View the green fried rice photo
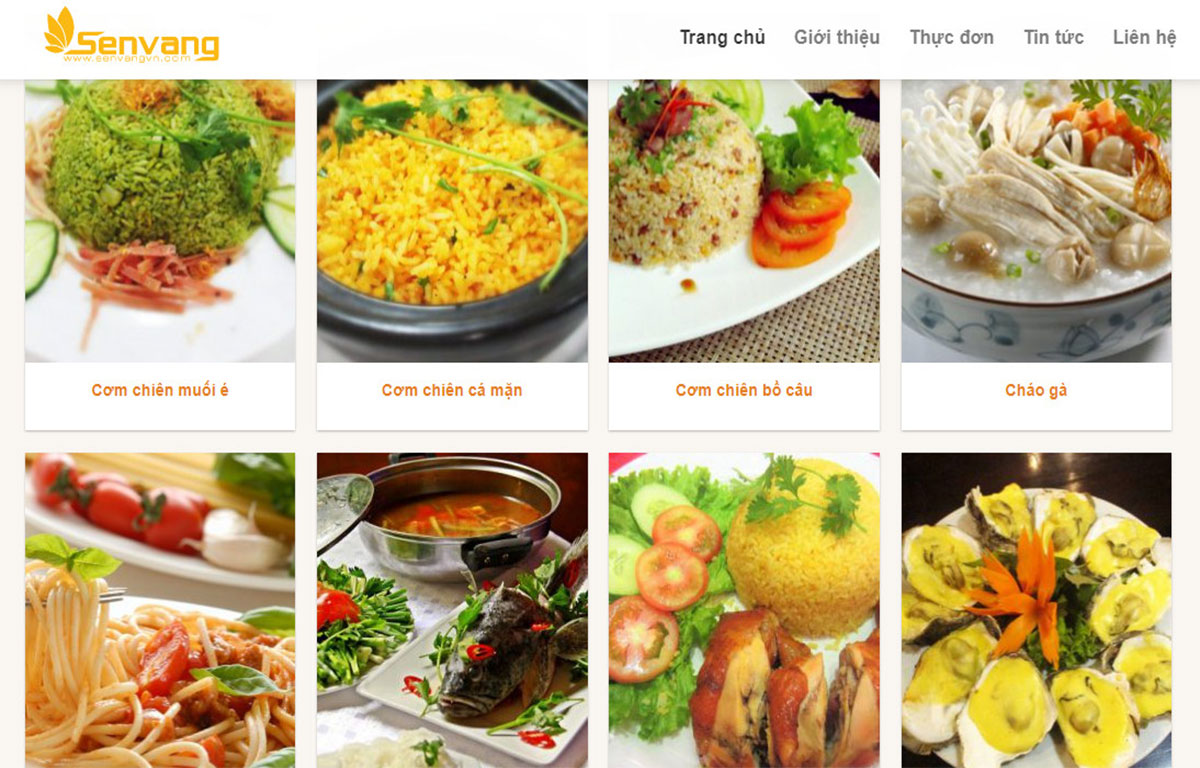This screenshot has width=1200, height=768. (x=160, y=221)
